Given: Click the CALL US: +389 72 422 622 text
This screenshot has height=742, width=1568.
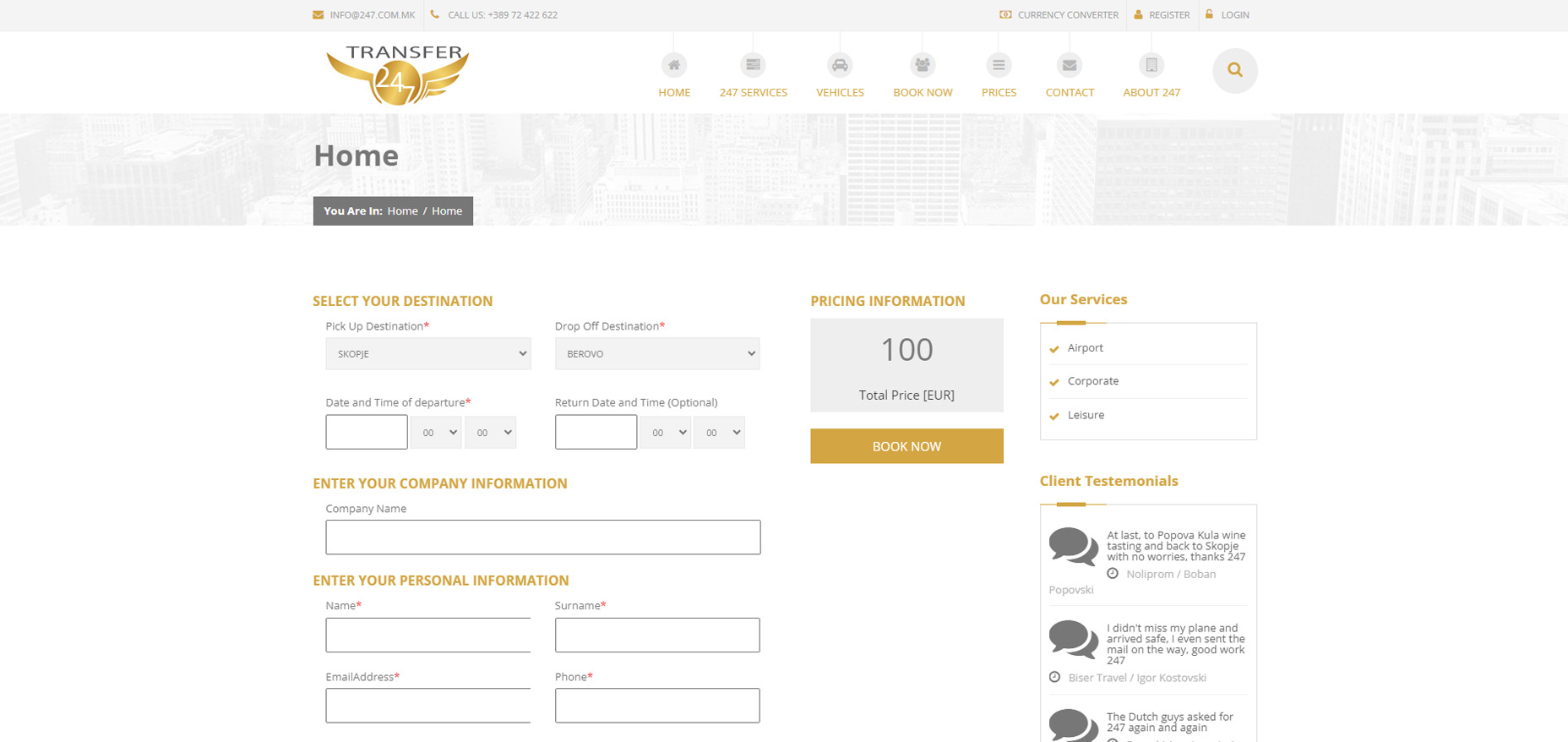Looking at the screenshot, I should click(x=503, y=14).
